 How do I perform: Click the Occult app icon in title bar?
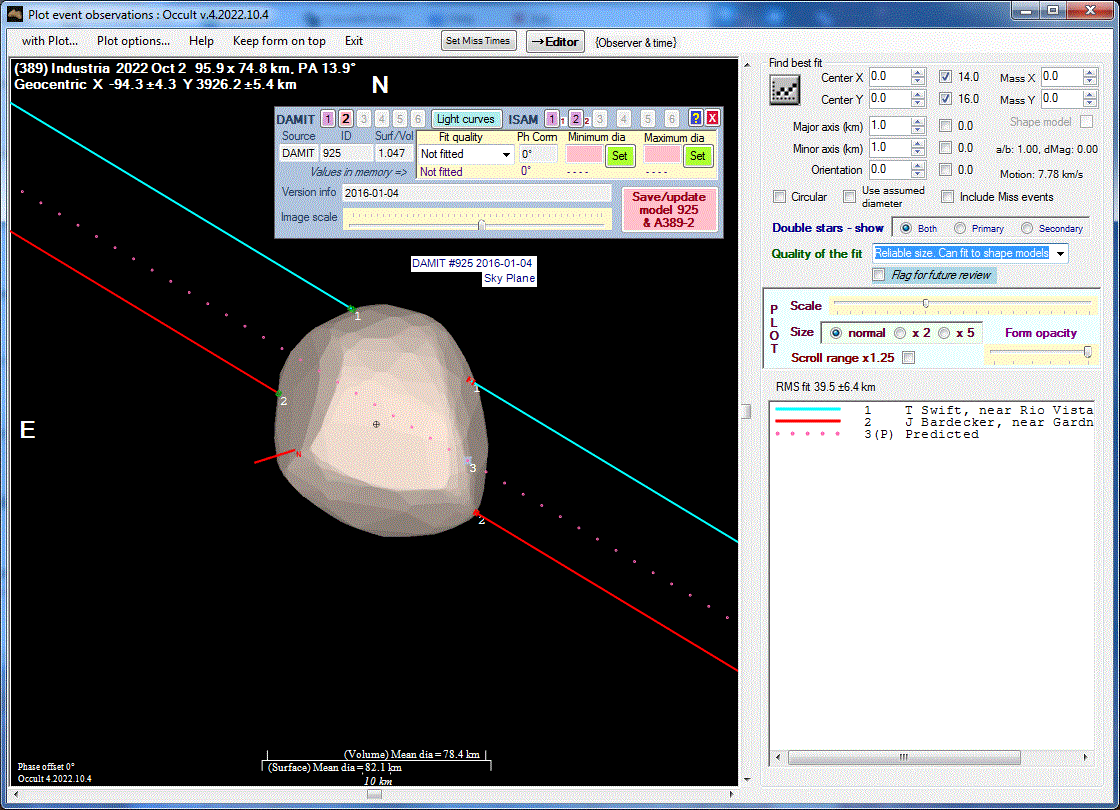pos(15,13)
